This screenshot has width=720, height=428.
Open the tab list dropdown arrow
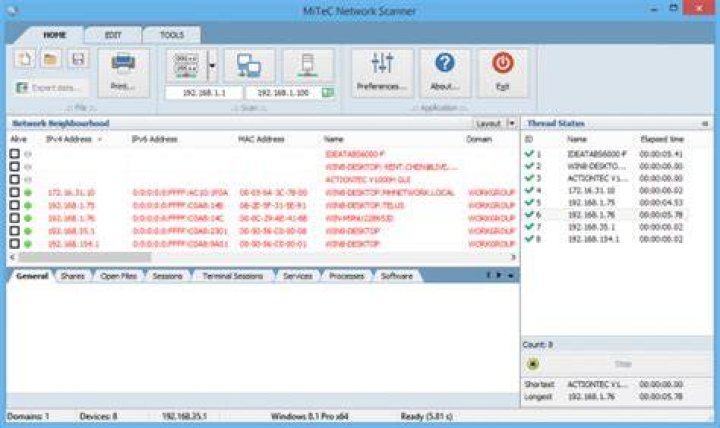pos(510,276)
